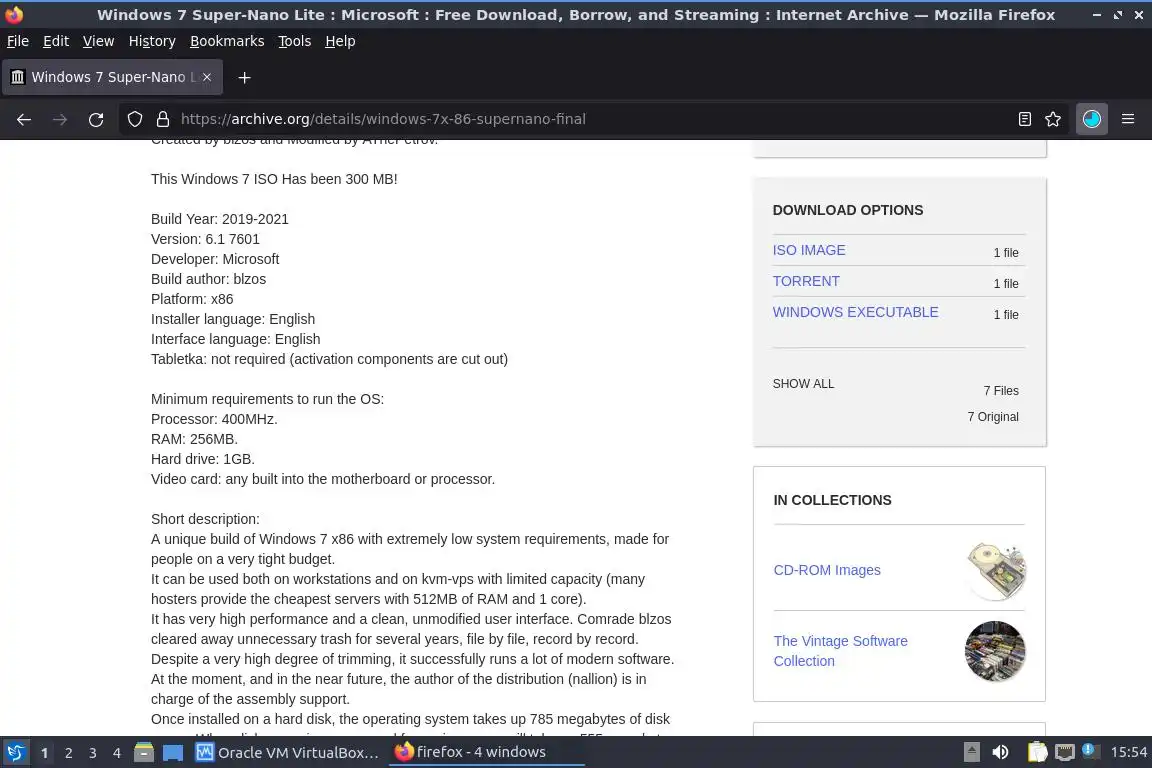Image resolution: width=1152 pixels, height=768 pixels.
Task: Click the '7 Files' count text
Action: coord(1001,390)
